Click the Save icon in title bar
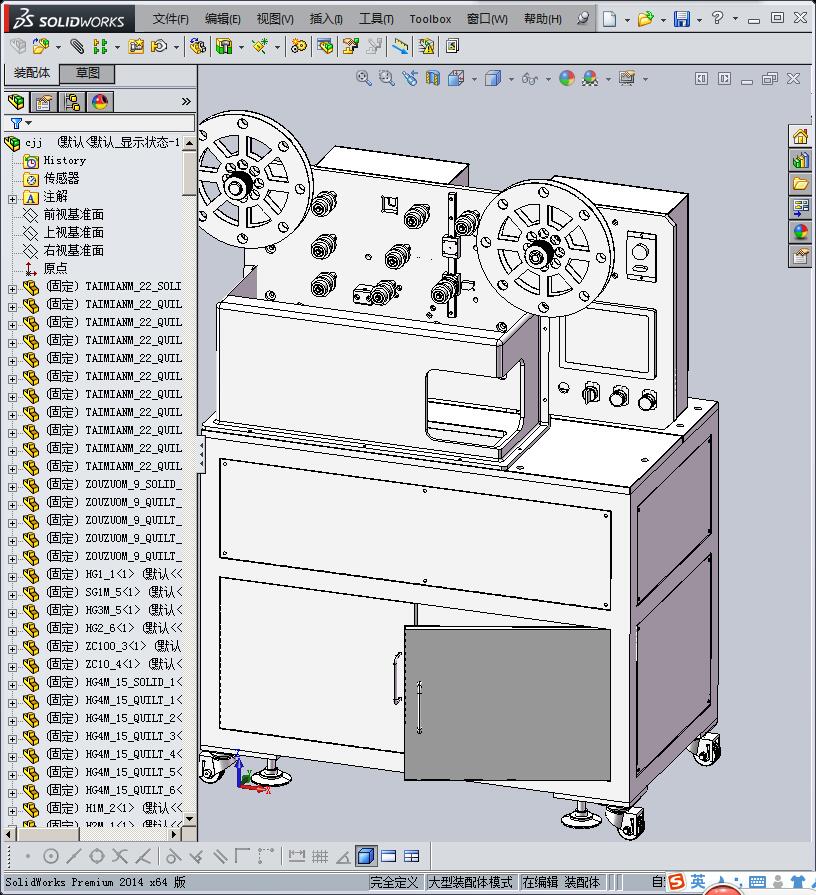This screenshot has height=895, width=816. 681,19
